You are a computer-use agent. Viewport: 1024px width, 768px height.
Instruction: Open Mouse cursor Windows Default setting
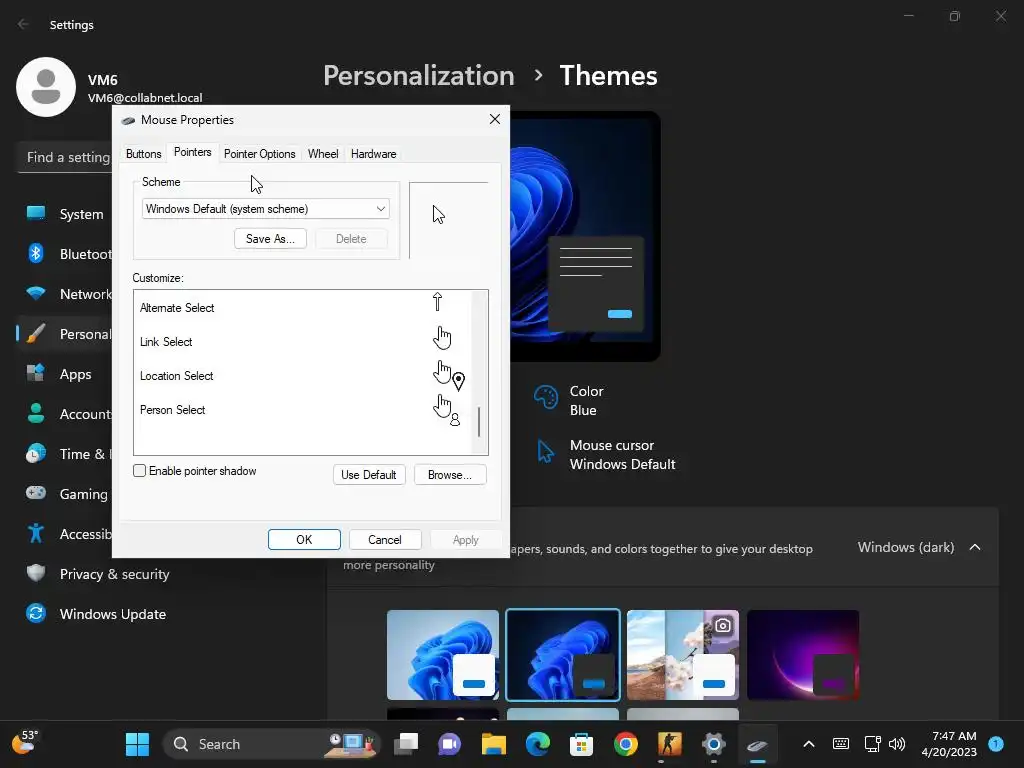605,455
